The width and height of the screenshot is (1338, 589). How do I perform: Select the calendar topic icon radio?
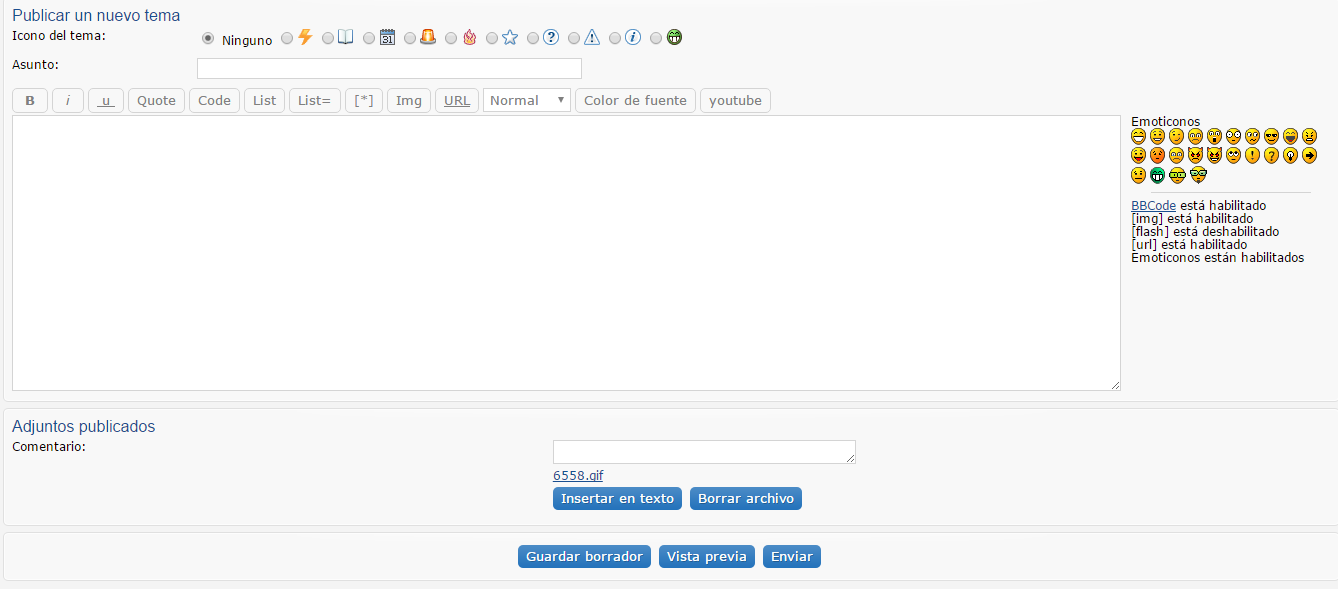(369, 39)
